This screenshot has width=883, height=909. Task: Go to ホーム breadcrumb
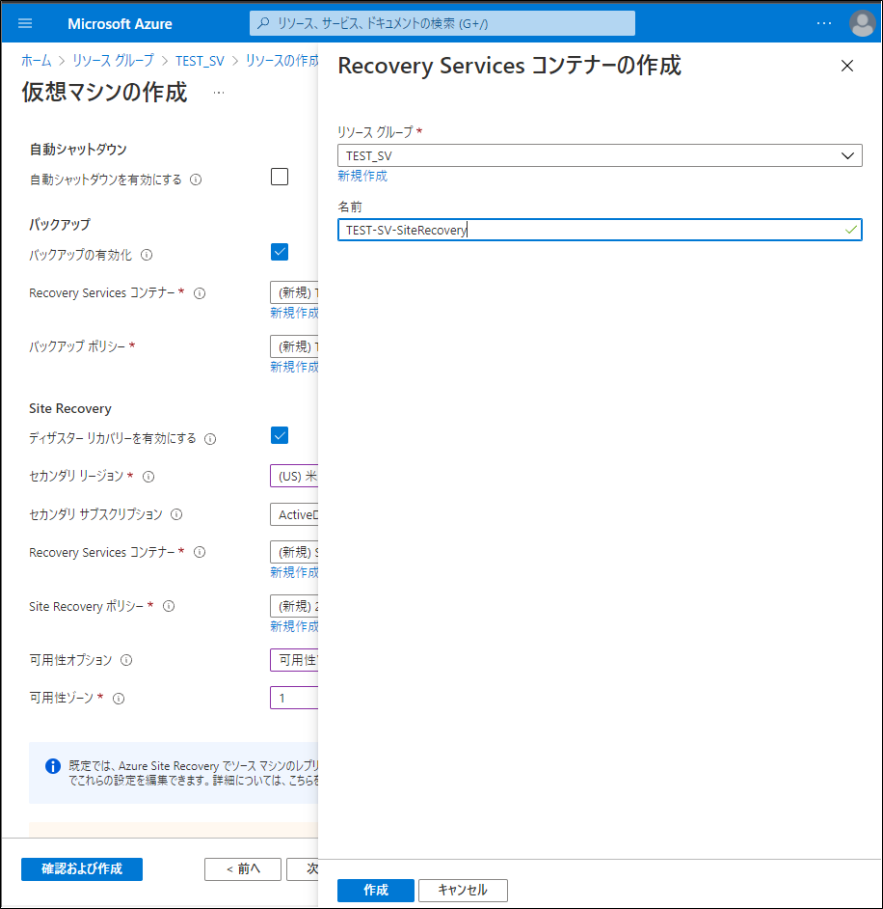(x=36, y=61)
